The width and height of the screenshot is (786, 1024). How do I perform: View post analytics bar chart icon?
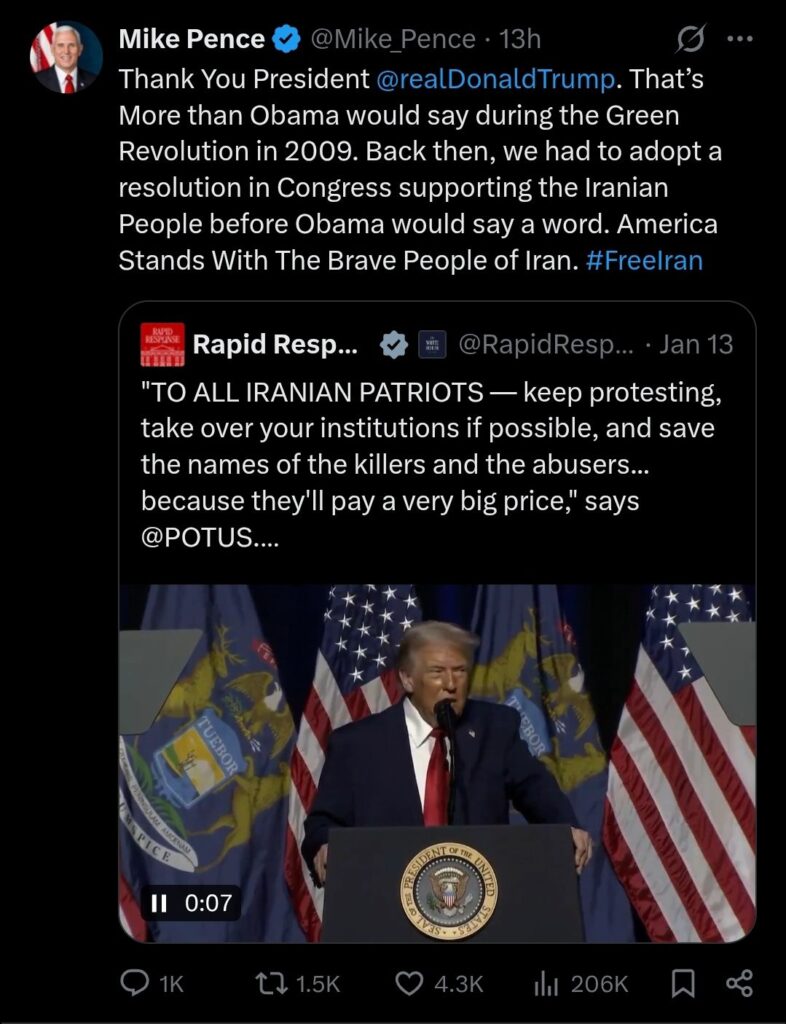coord(545,984)
